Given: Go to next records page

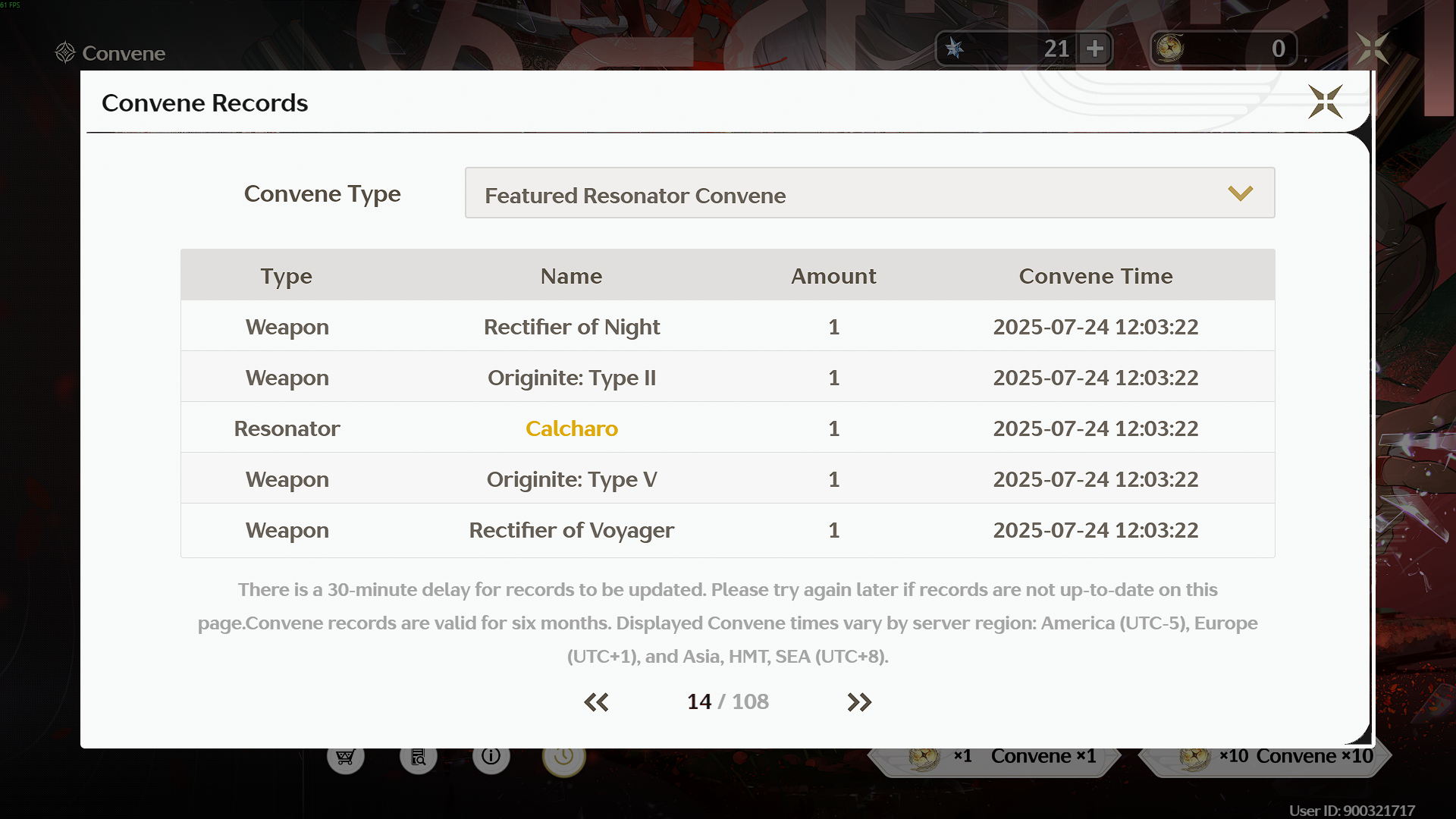Looking at the screenshot, I should [x=859, y=702].
